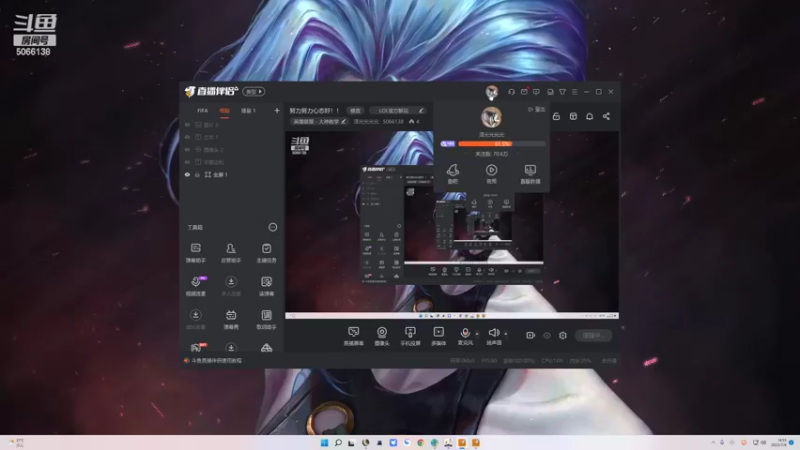Open the settings gear in bottom toolbar

(563, 335)
